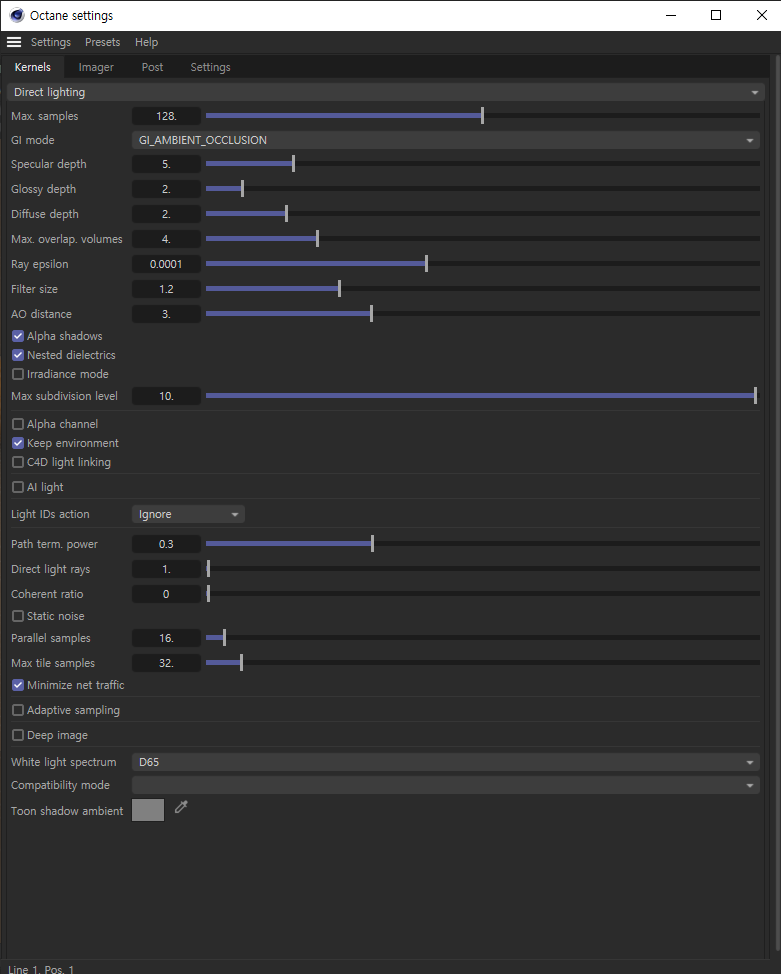This screenshot has height=974, width=781.
Task: Expand the GI mode dropdown
Action: [445, 140]
